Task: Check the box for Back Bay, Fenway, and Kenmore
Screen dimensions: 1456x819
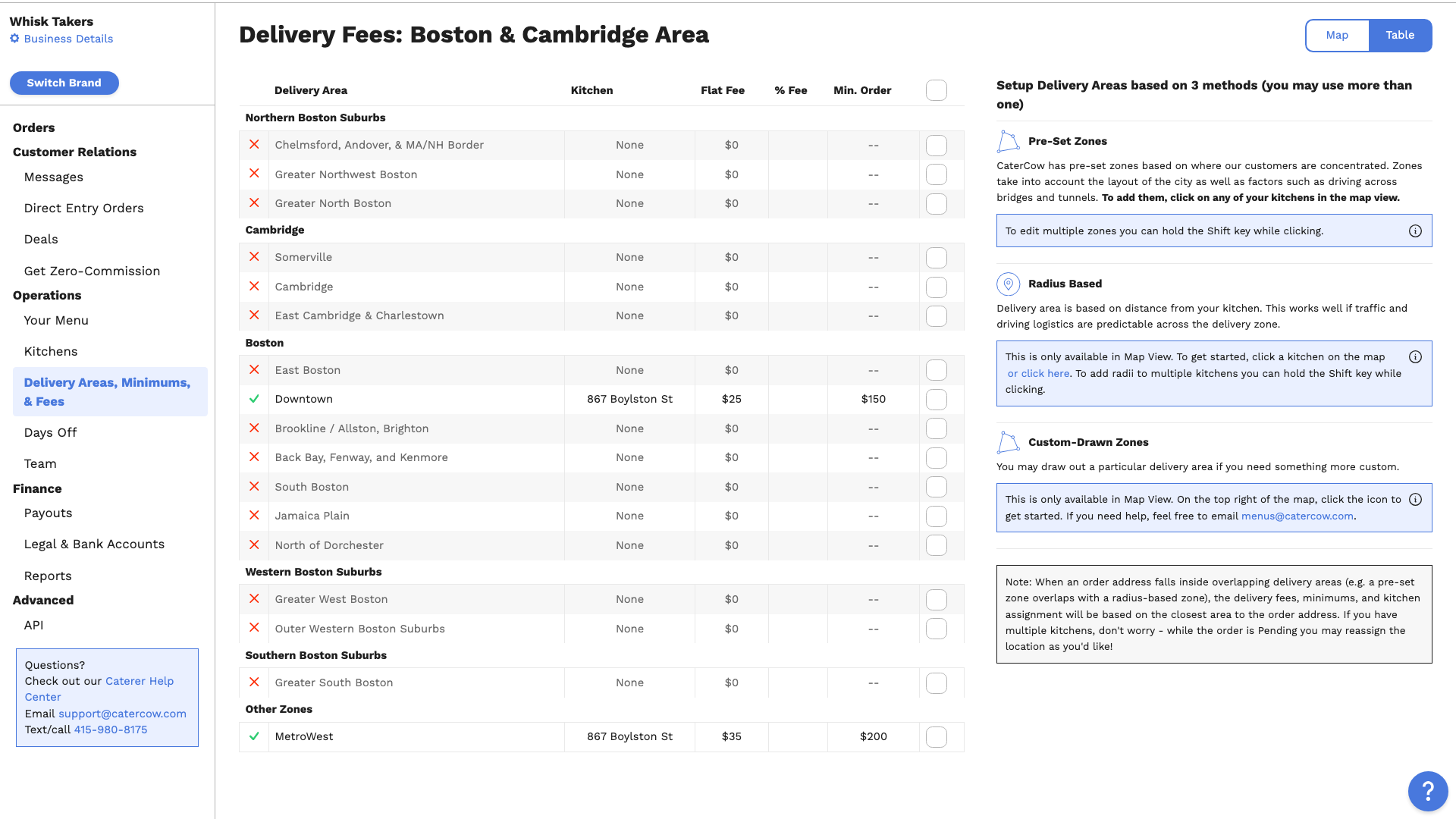Action: [x=937, y=458]
